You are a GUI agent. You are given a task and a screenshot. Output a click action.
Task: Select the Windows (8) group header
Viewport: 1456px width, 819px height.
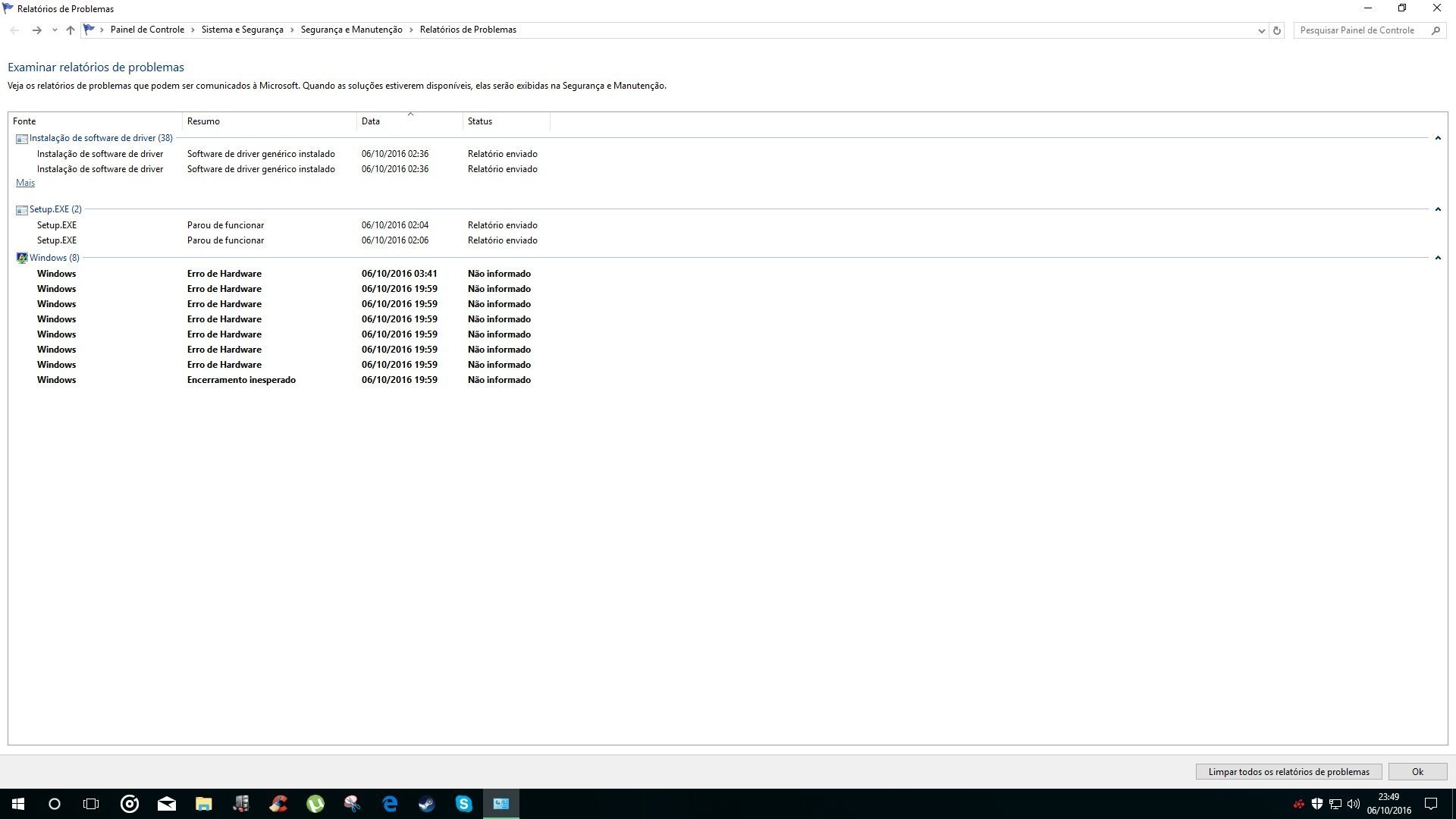click(x=54, y=258)
